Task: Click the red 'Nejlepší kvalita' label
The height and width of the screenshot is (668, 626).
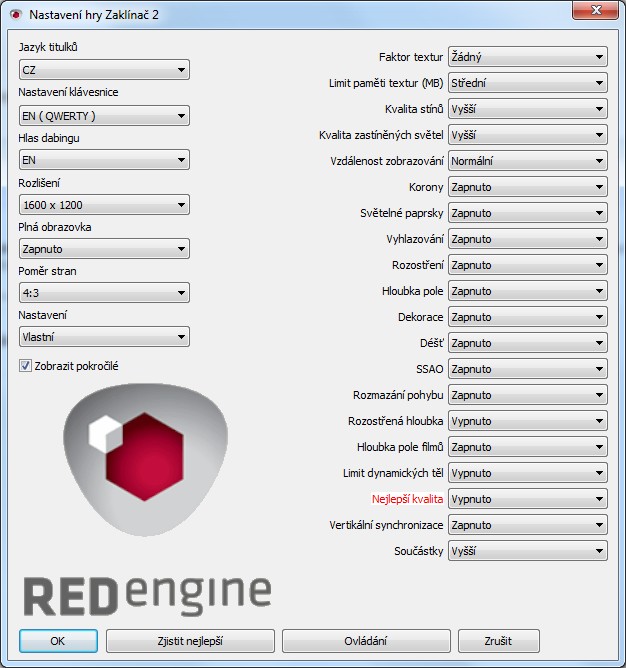Action: 407,499
